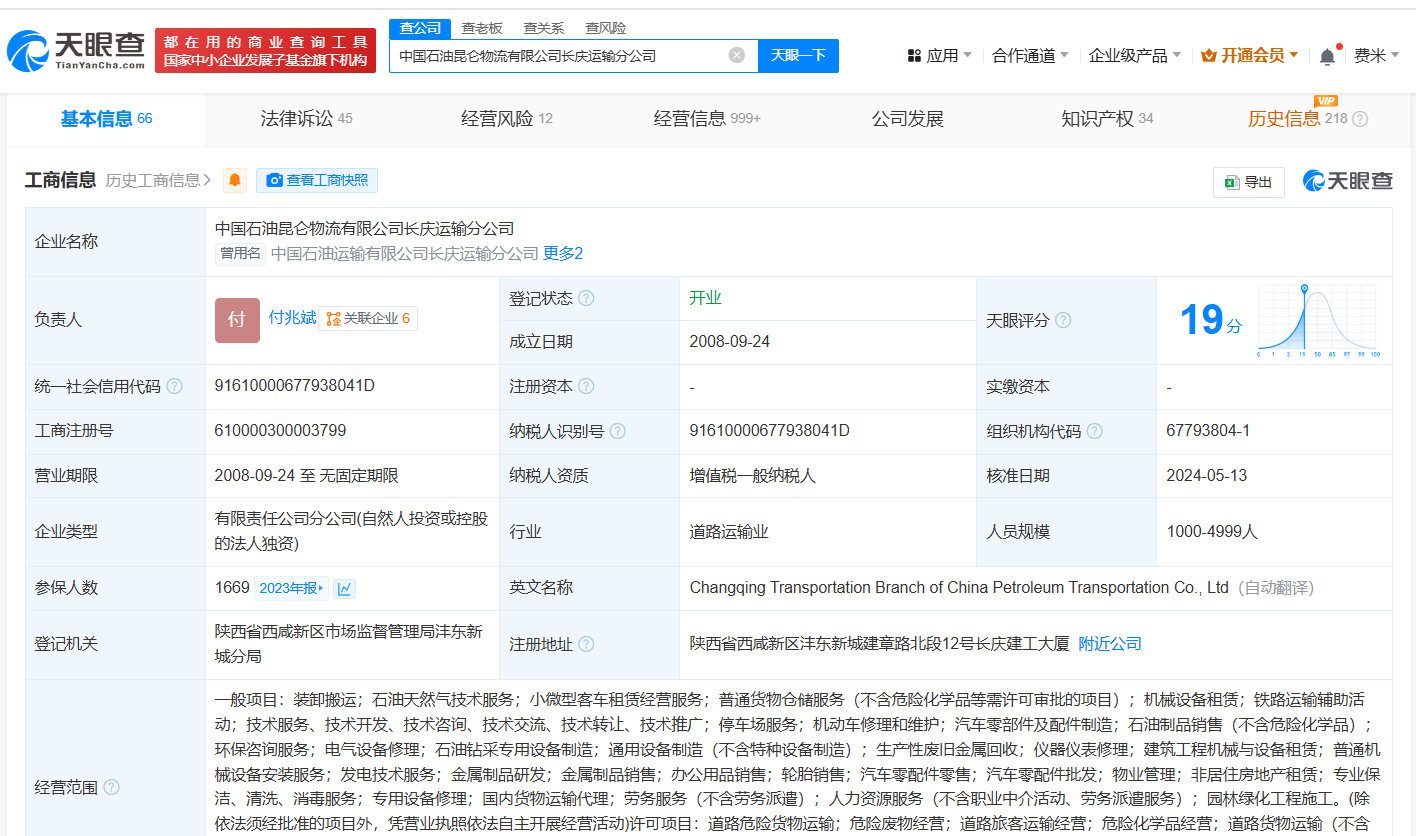Click the 天眼一下 search button

[x=798, y=56]
